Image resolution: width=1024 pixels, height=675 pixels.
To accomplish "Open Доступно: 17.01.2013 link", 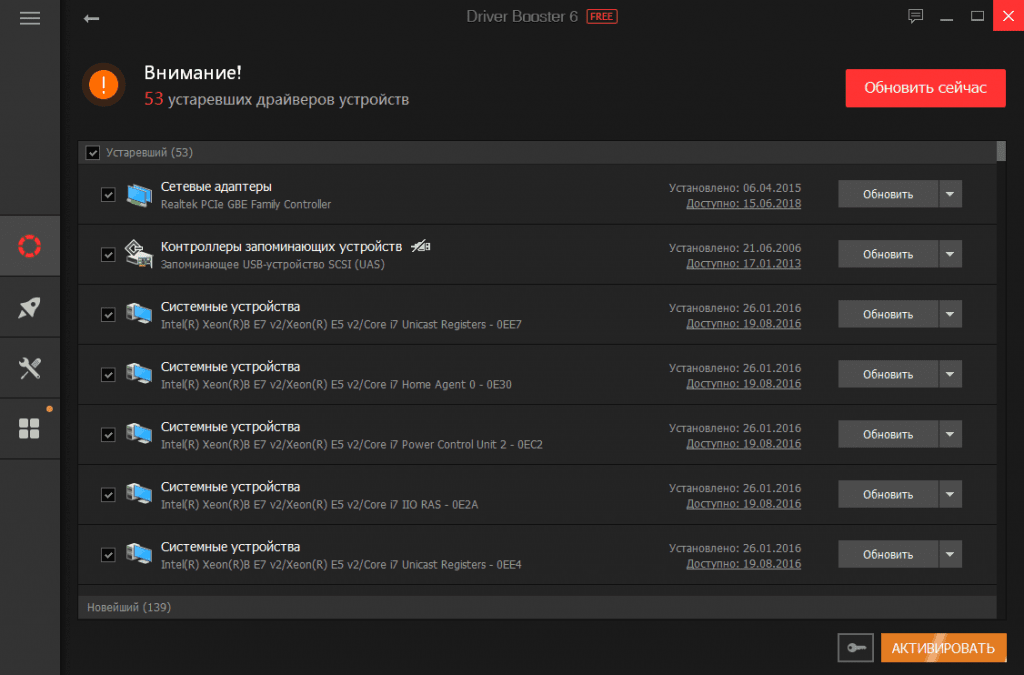I will pos(743,264).
